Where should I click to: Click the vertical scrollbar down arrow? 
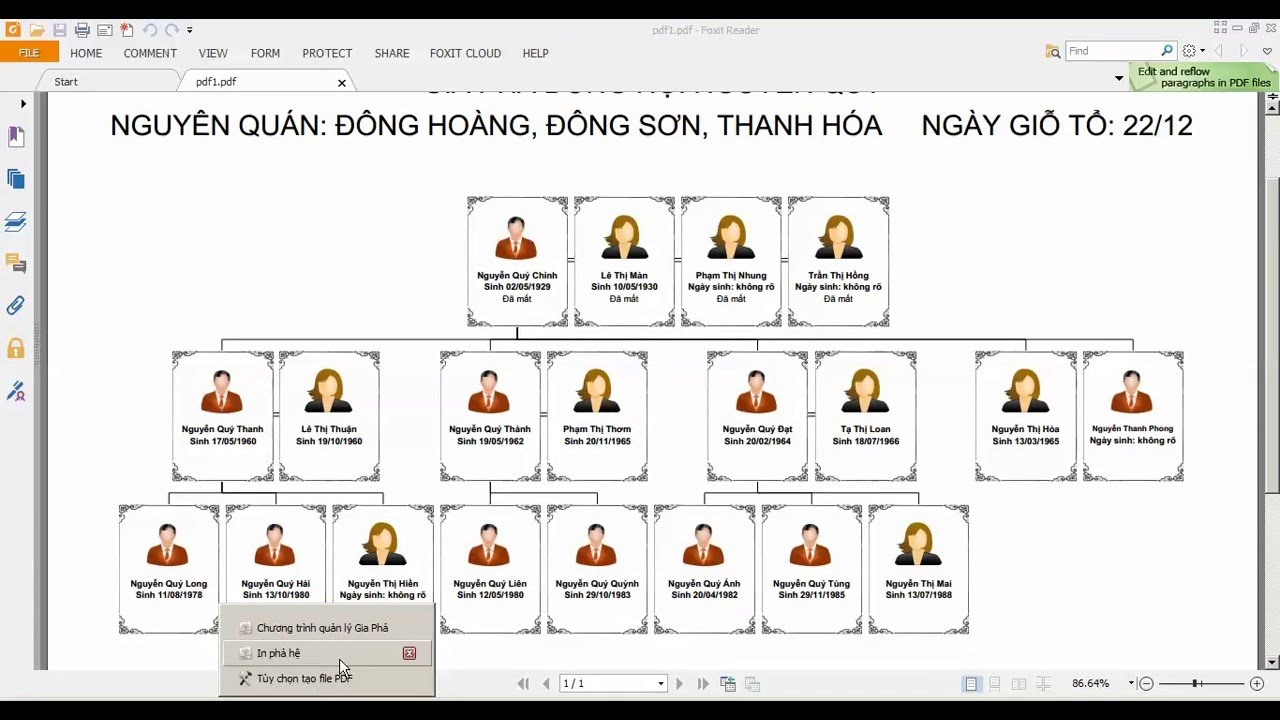(1272, 662)
